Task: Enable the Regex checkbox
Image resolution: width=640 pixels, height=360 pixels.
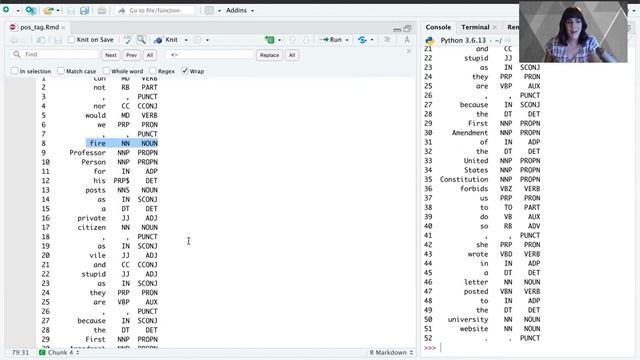Action: coord(153,71)
